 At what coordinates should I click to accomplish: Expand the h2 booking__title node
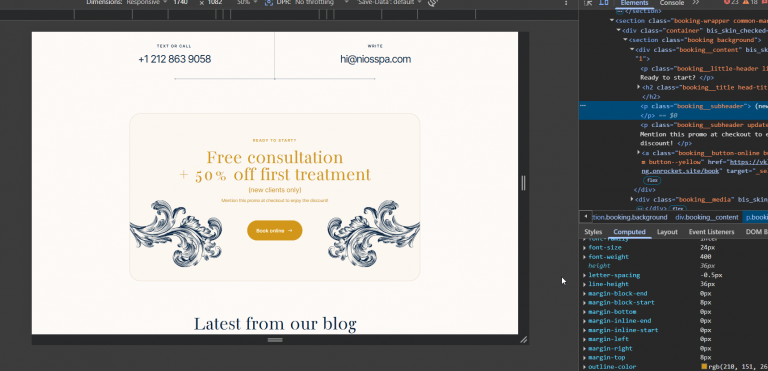coord(639,87)
